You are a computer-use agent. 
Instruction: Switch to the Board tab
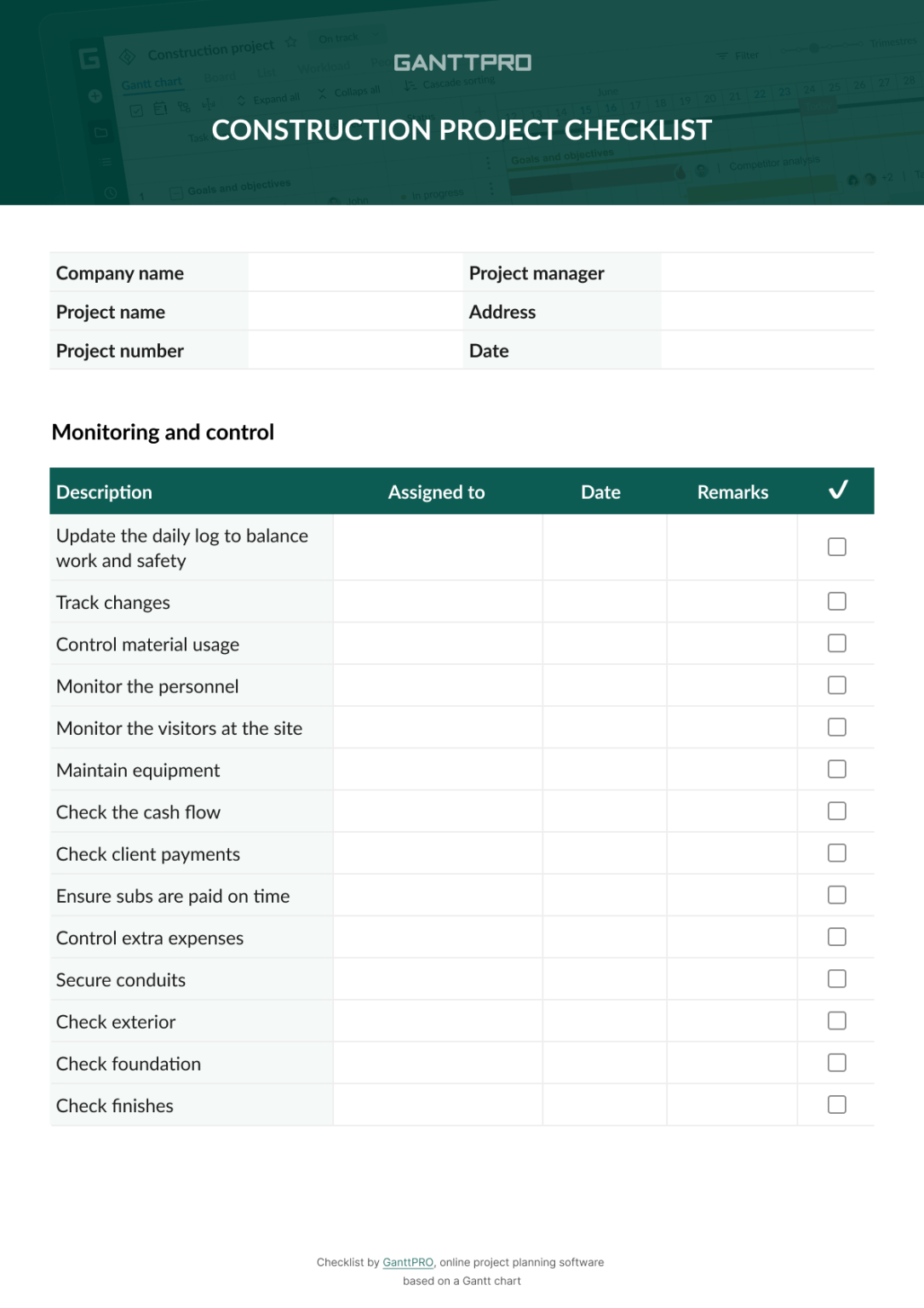pos(220,76)
